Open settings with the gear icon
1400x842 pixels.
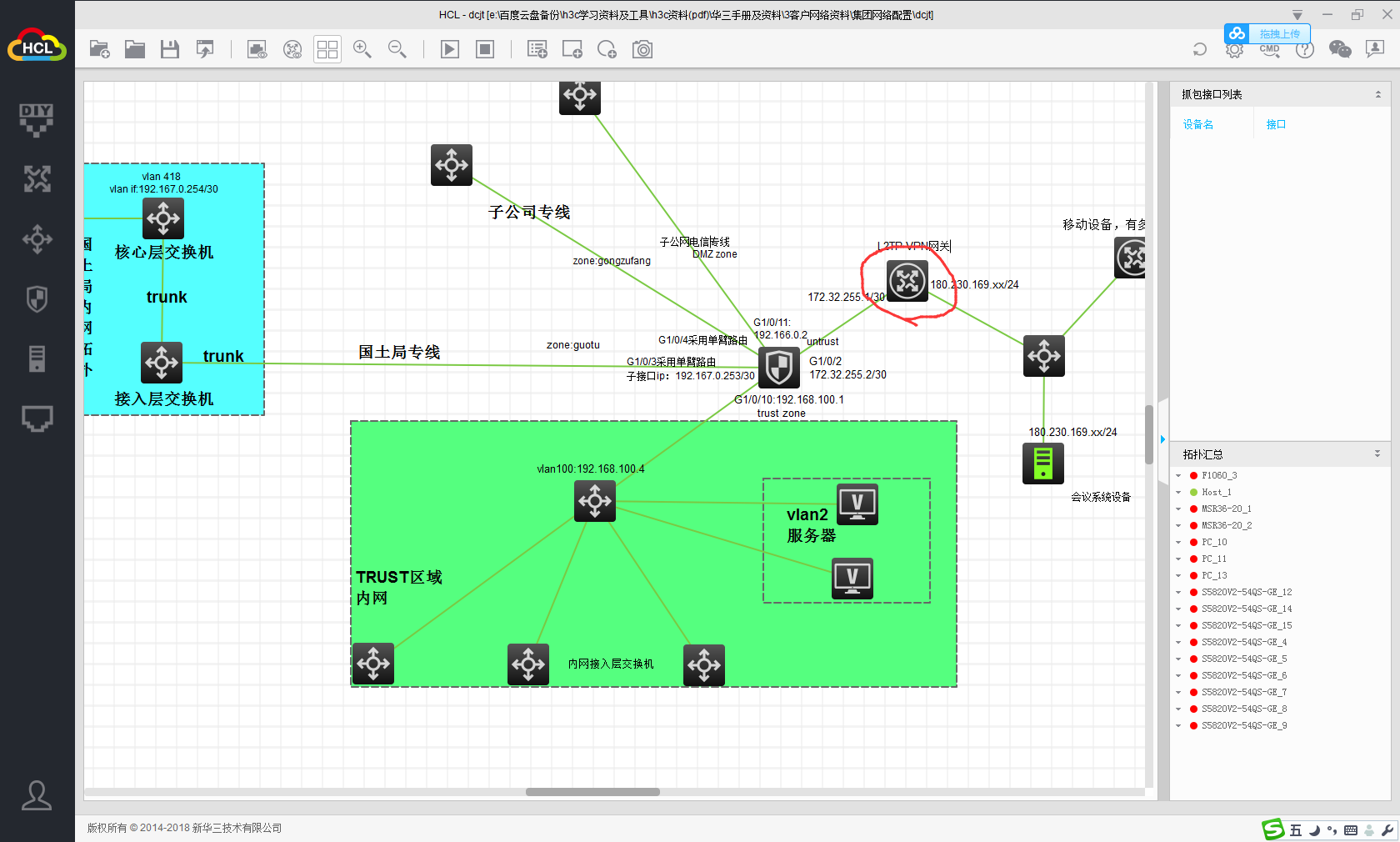click(x=1235, y=49)
